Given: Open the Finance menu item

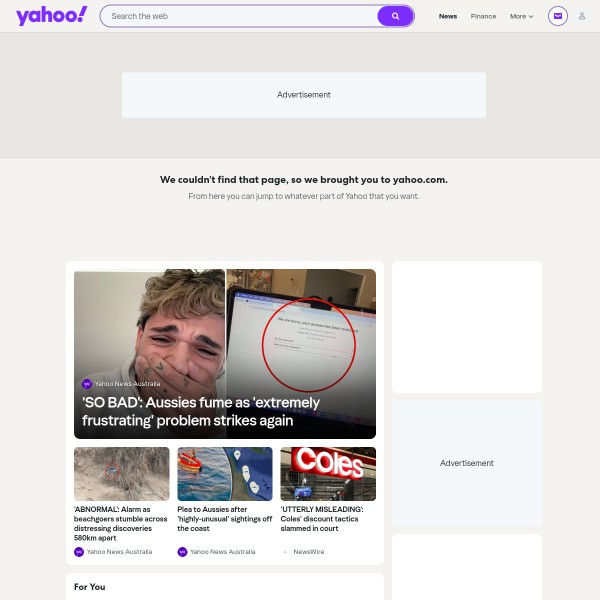Looking at the screenshot, I should pos(483,16).
